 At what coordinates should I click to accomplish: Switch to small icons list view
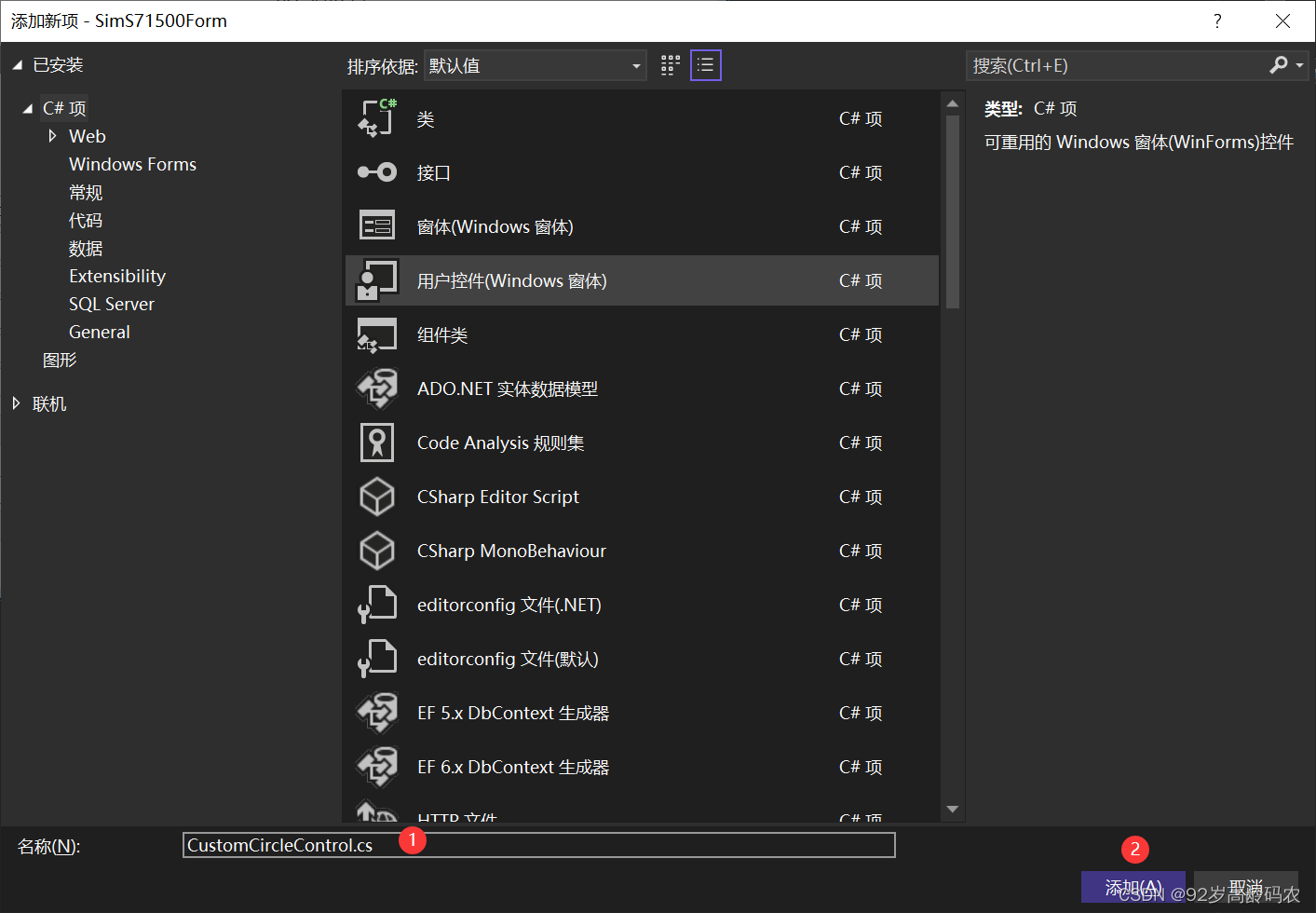[x=706, y=65]
